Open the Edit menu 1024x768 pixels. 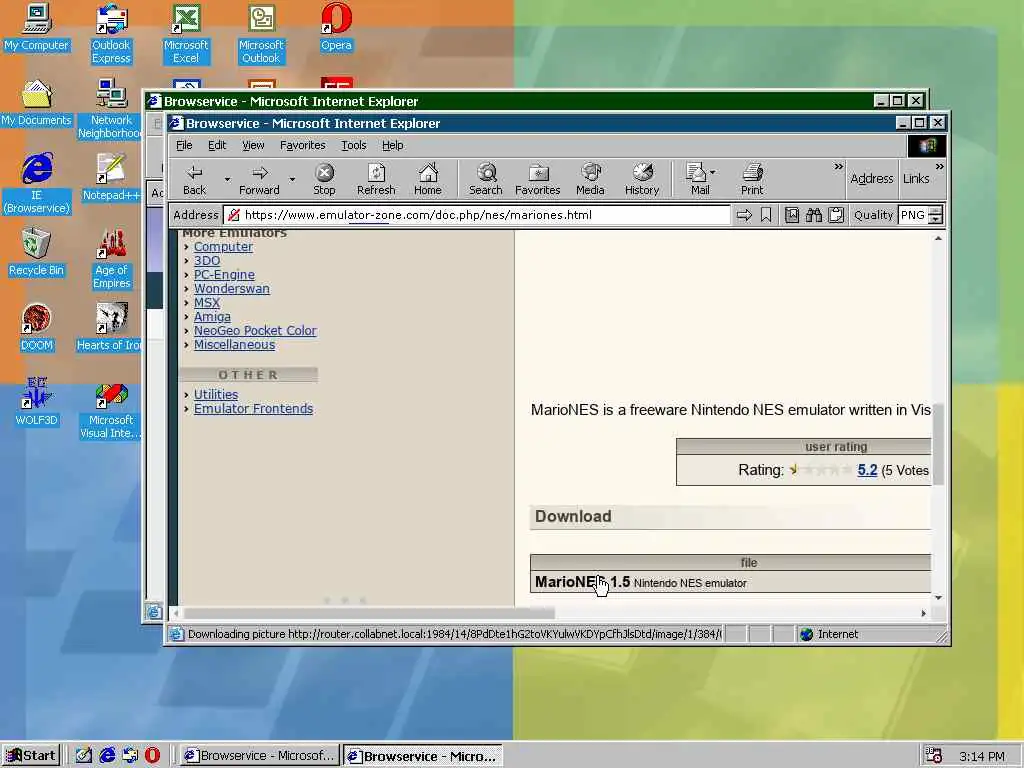[217, 145]
